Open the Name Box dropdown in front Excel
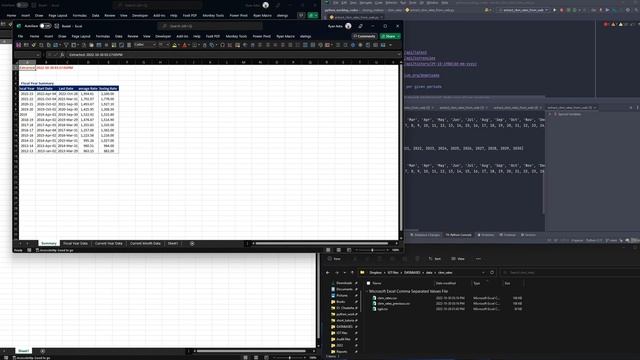640x360 pixels. pyautogui.click(x=38, y=55)
